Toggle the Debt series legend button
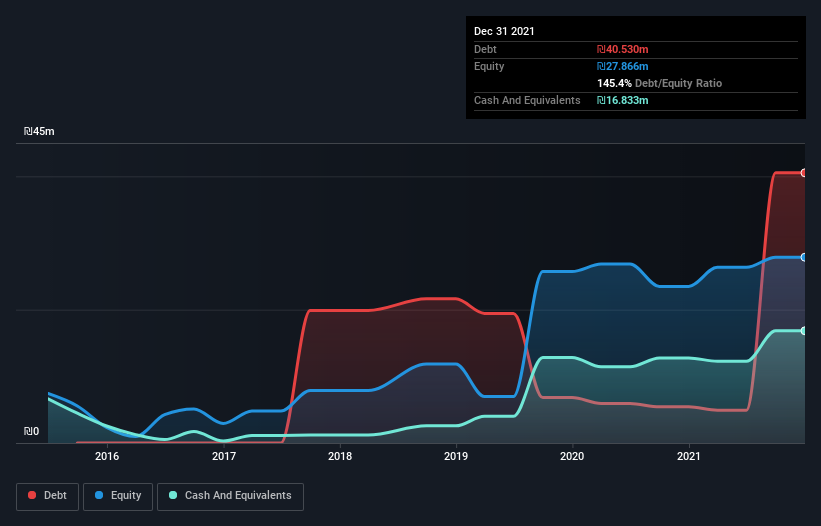The height and width of the screenshot is (526, 821). pos(47,496)
